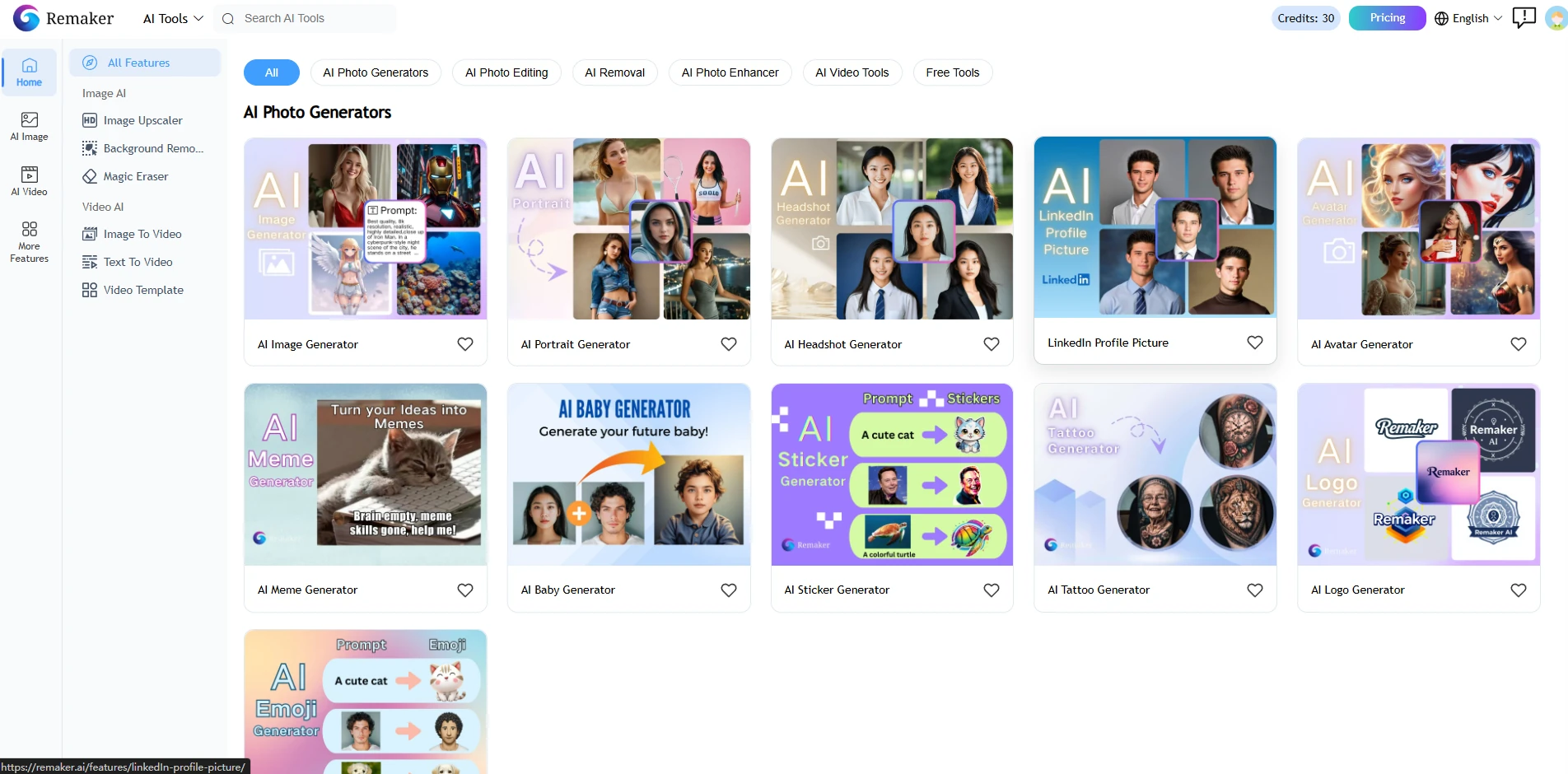Favorite the AI Sticker Generator card
Viewport: 1568px width, 774px height.
(992, 590)
